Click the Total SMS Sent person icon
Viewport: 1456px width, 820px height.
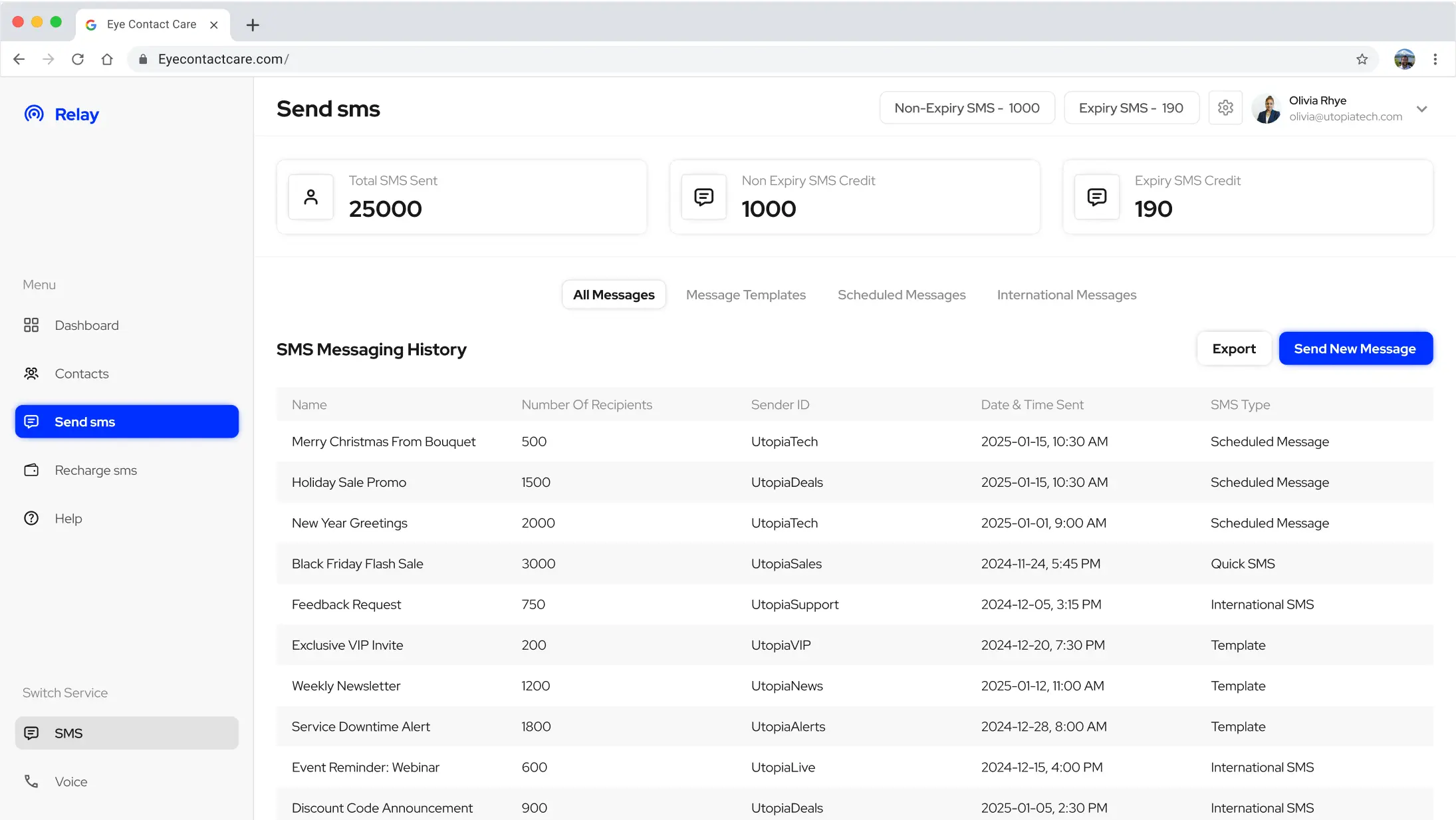click(x=311, y=197)
